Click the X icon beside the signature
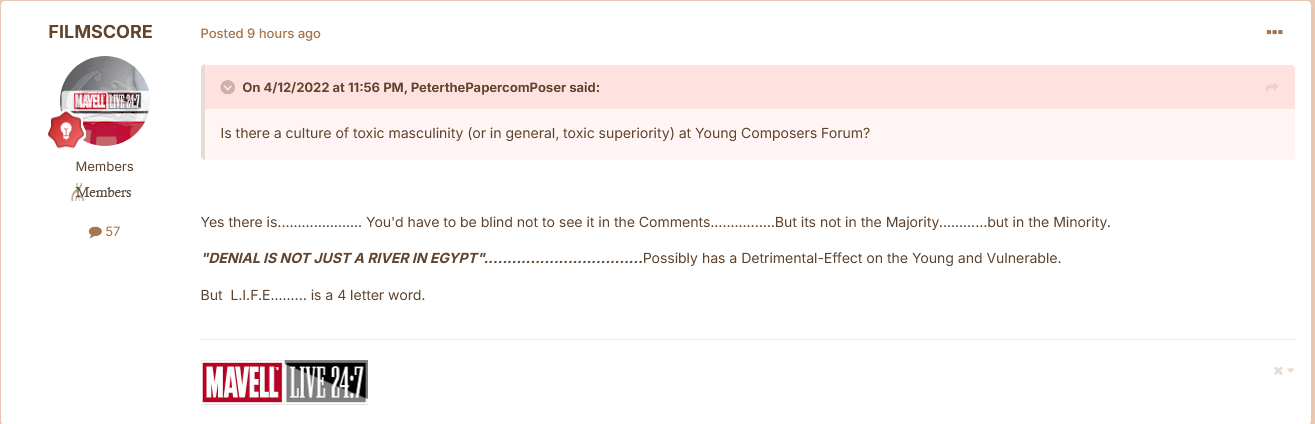 [1278, 371]
